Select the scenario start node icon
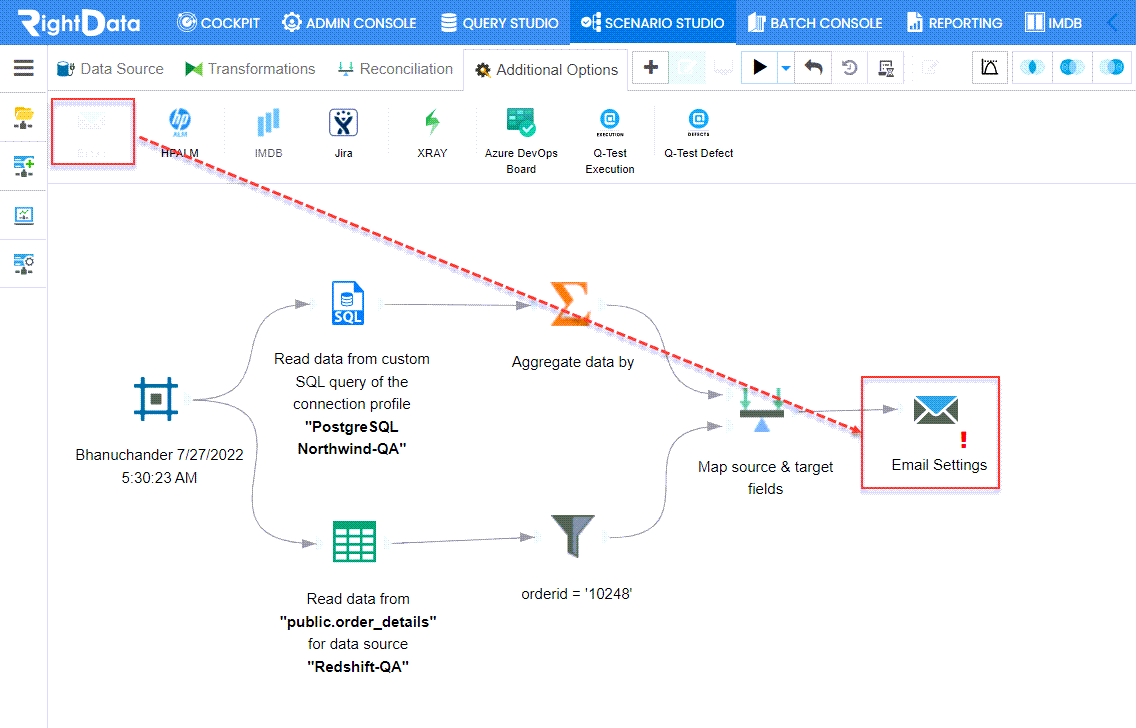This screenshot has width=1136, height=728. tap(156, 398)
